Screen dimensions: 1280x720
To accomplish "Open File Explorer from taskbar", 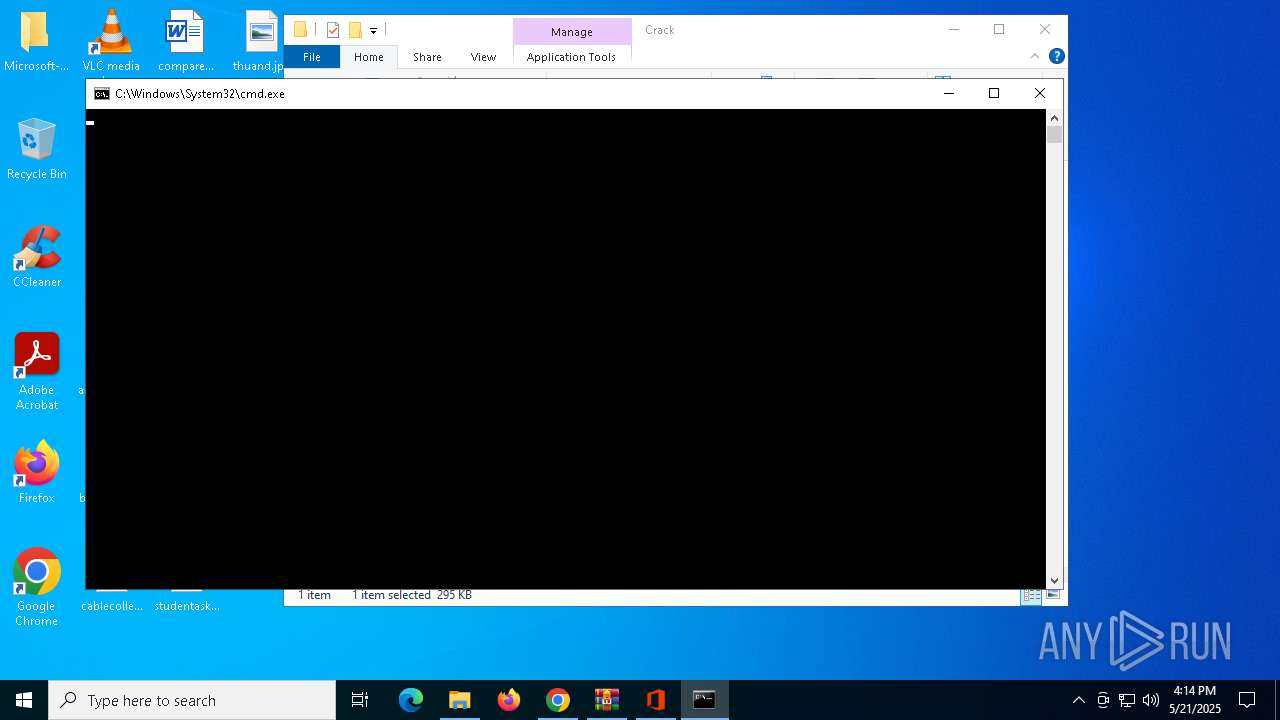I will click(460, 700).
